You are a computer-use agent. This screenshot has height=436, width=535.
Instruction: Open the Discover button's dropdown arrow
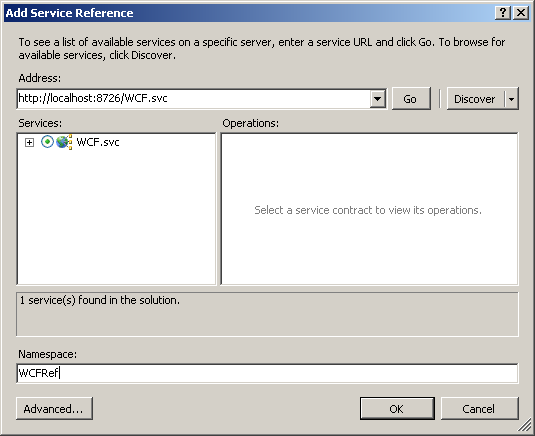(x=511, y=99)
